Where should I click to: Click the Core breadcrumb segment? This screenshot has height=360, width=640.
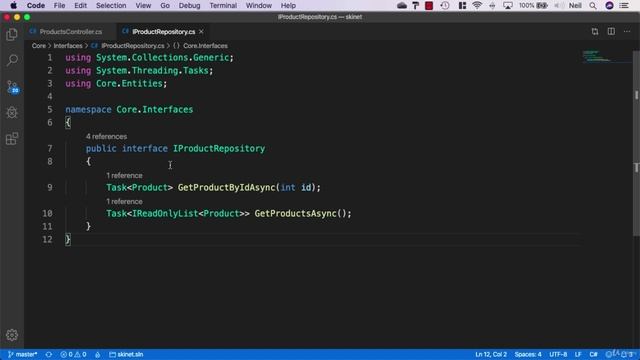coord(39,46)
